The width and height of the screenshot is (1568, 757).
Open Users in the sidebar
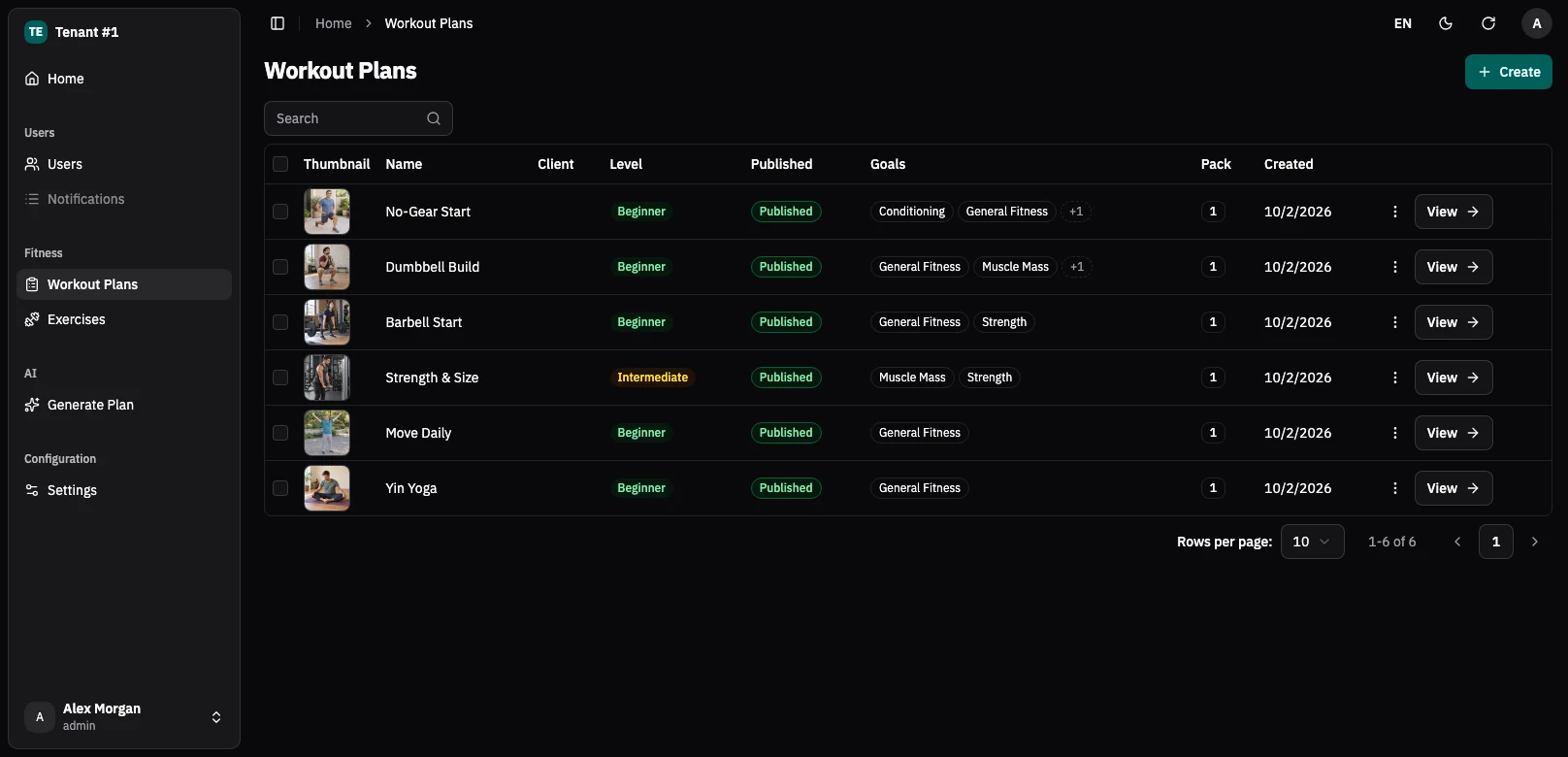click(x=124, y=164)
